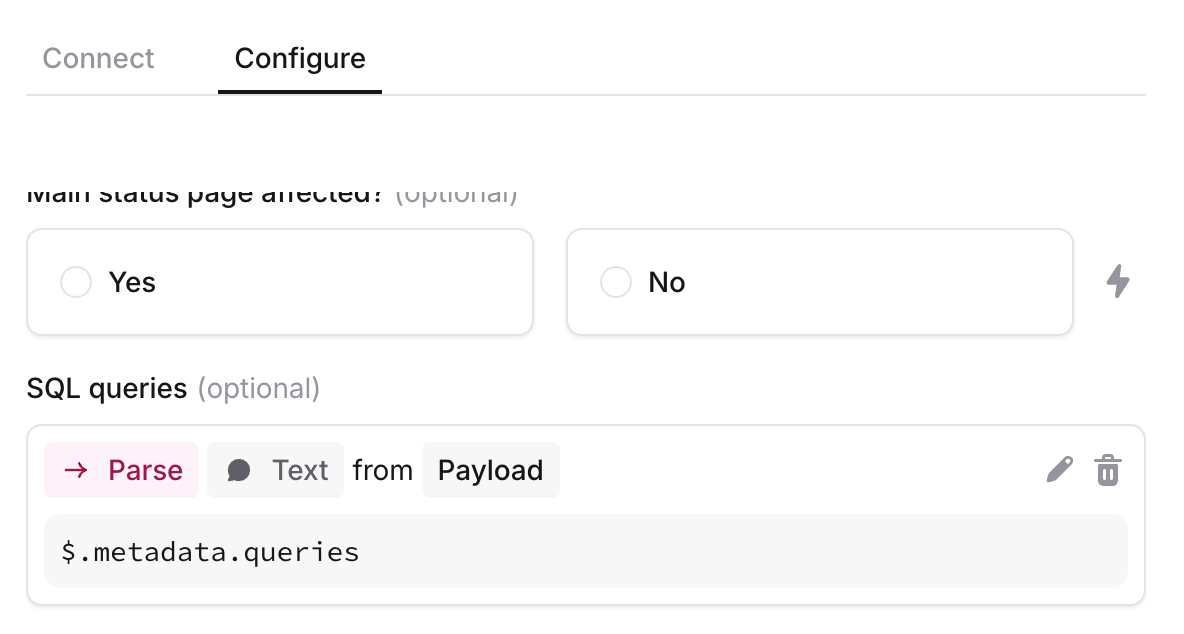Click the lightning bolt icon beside No
This screenshot has height=634, width=1184.
[1118, 282]
